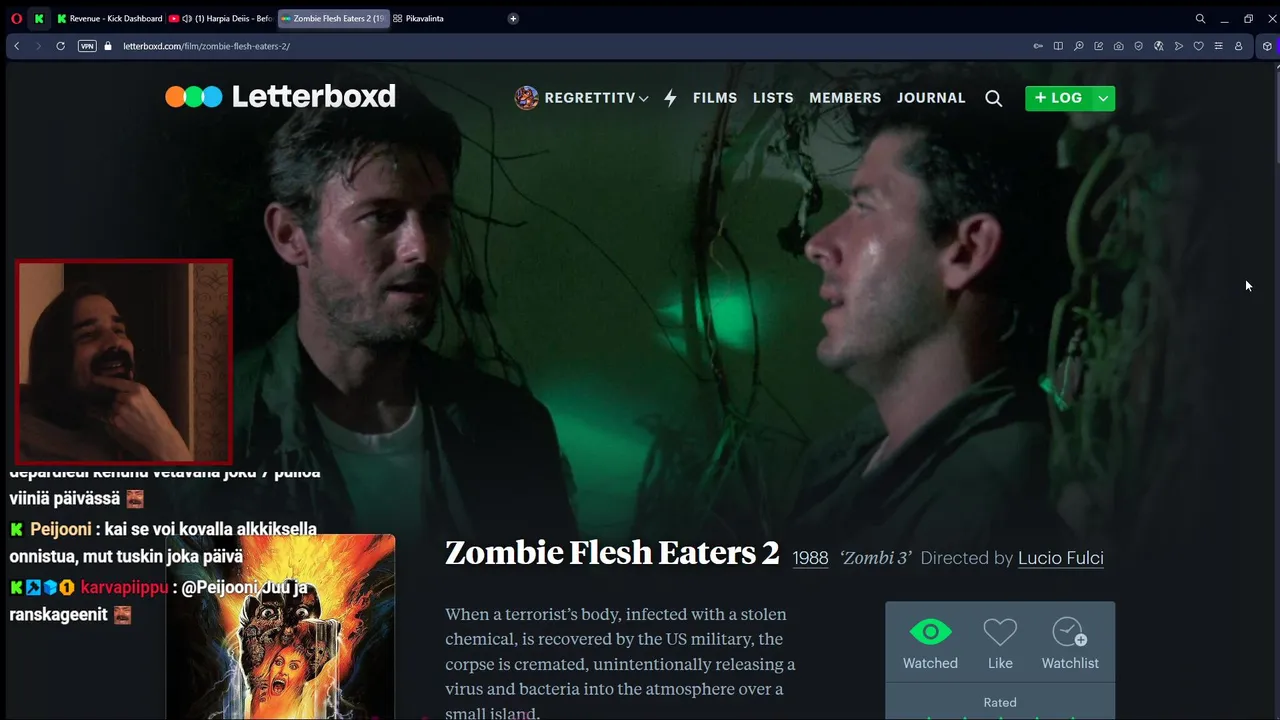The image size is (1280, 720).
Task: Open the browser profile person icon
Action: click(x=1238, y=46)
